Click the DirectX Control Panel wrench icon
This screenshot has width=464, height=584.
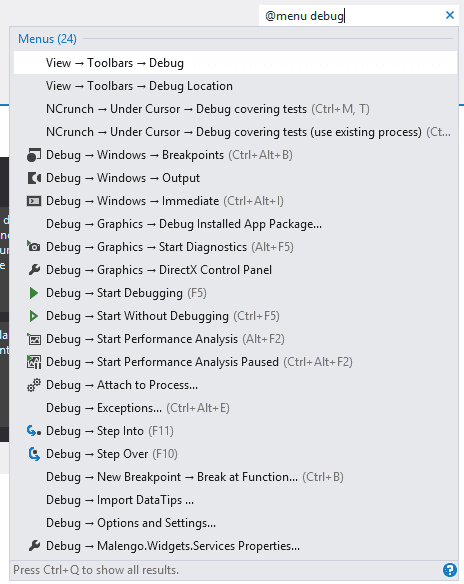tap(34, 270)
